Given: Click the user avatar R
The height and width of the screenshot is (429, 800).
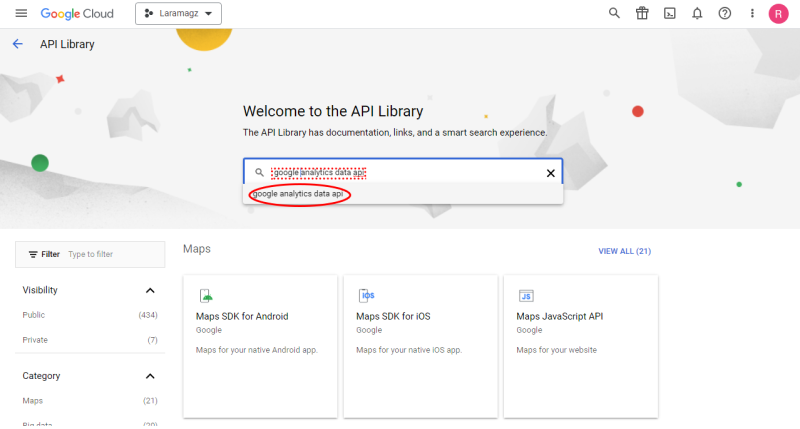Looking at the screenshot, I should [778, 14].
